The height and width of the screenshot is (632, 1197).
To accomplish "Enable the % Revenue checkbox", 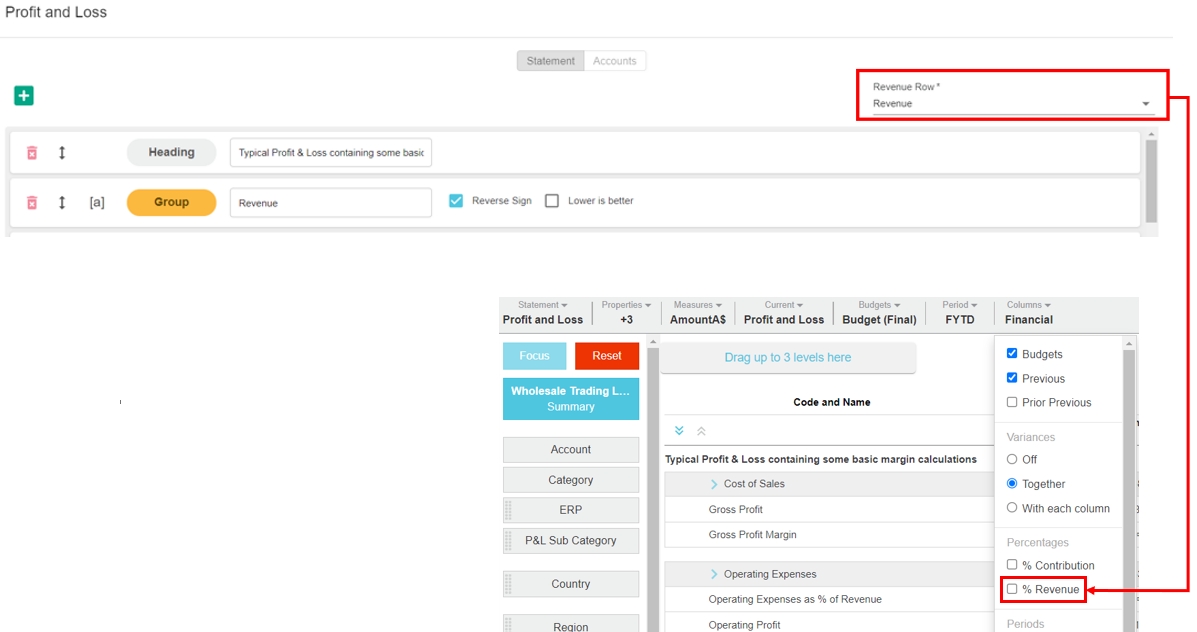I will click(1012, 589).
